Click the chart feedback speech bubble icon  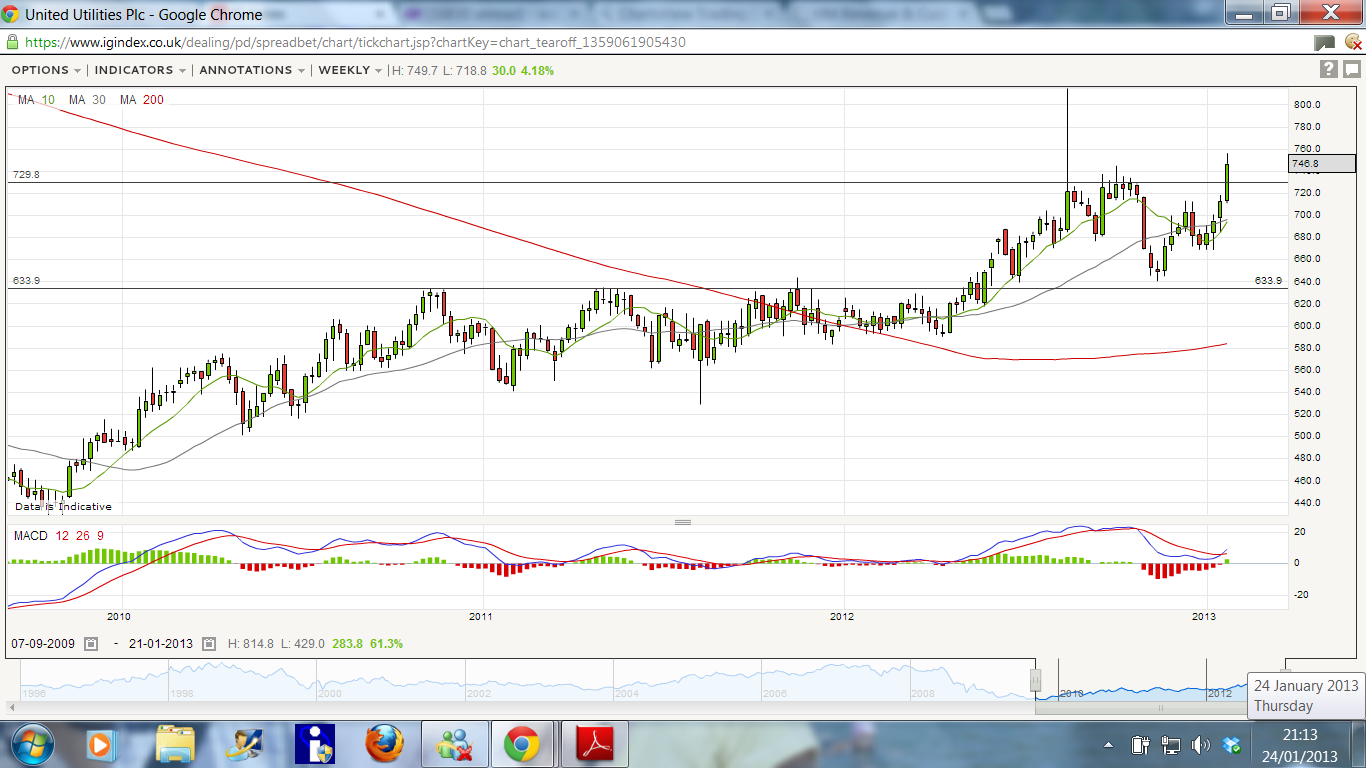coord(1351,69)
